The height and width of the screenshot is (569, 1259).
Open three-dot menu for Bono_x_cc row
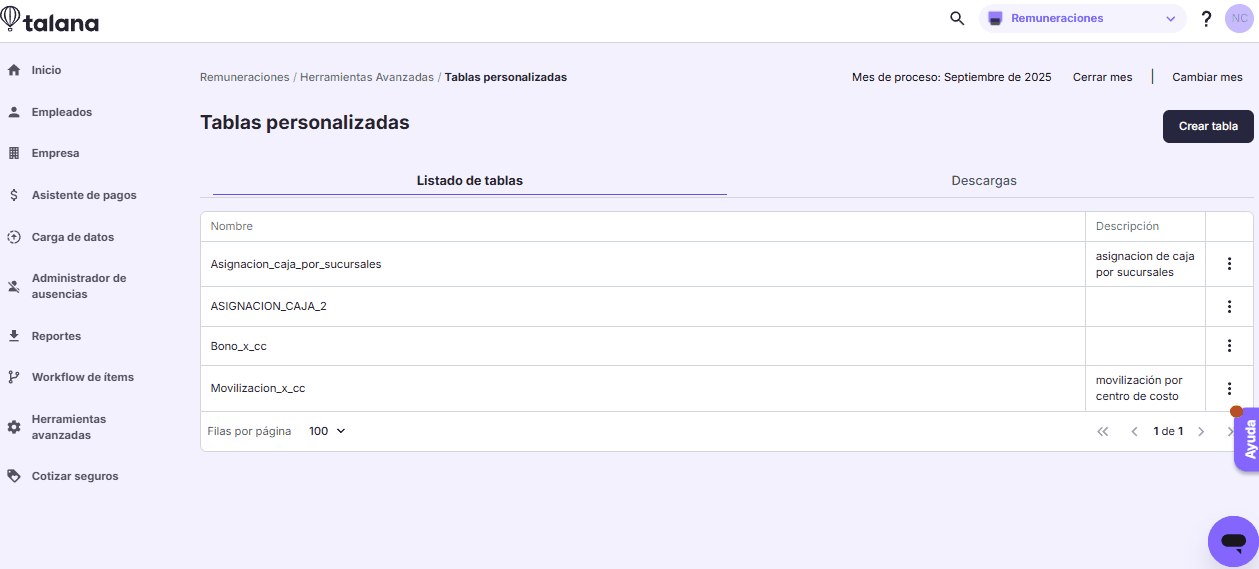pyautogui.click(x=1229, y=346)
